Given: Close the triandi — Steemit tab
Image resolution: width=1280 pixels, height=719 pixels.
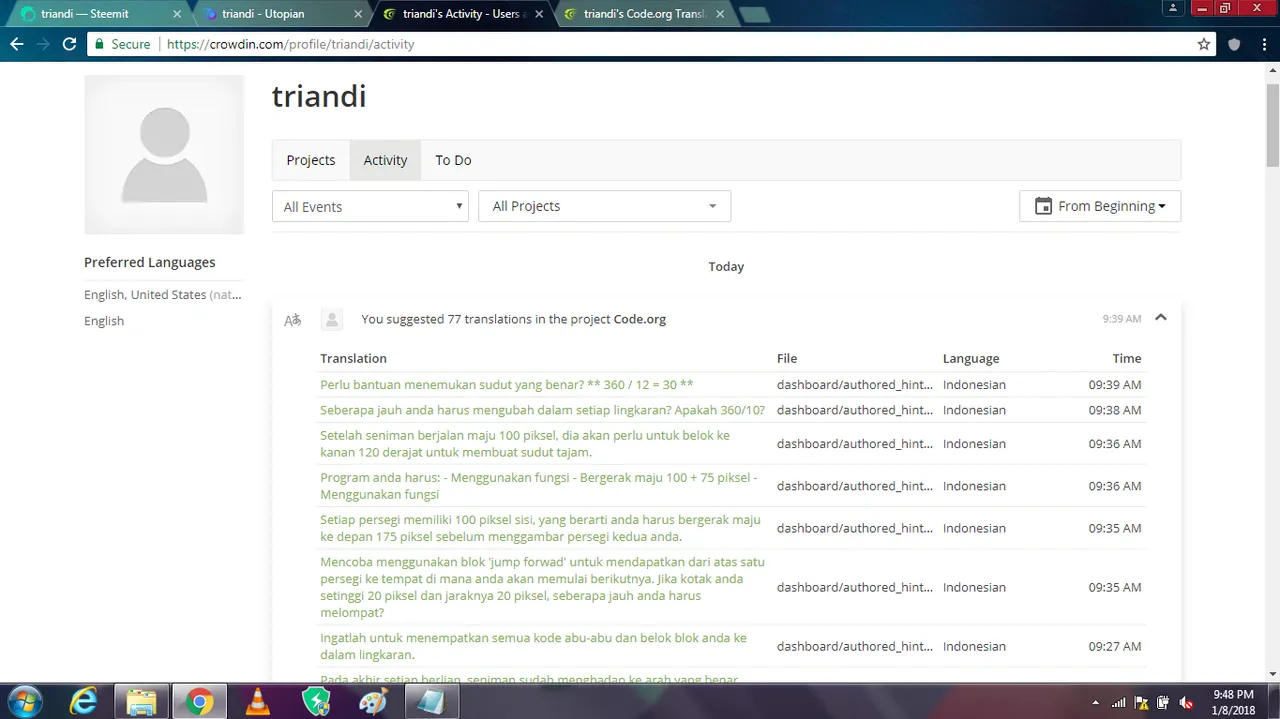Looking at the screenshot, I should (176, 15).
